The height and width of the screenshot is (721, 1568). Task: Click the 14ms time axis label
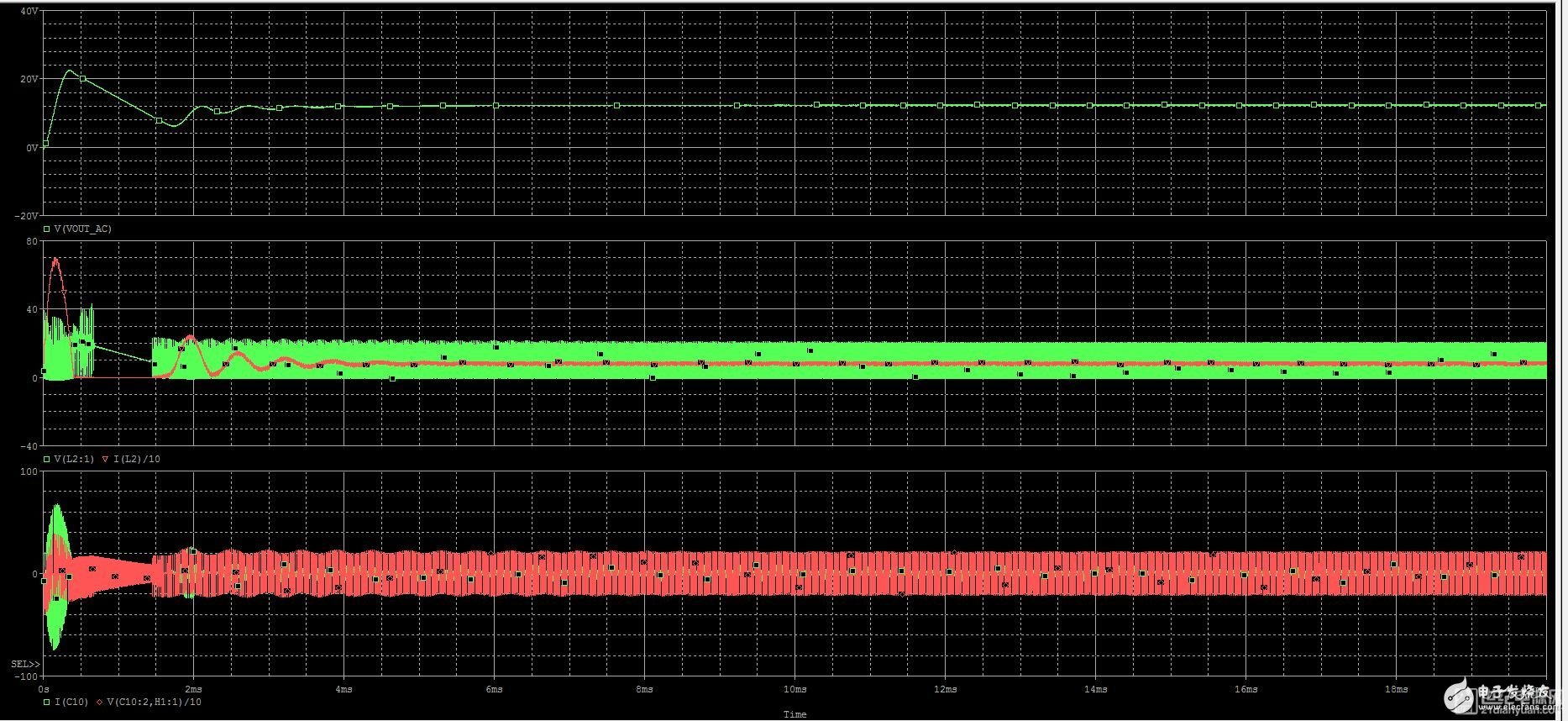[1095, 689]
